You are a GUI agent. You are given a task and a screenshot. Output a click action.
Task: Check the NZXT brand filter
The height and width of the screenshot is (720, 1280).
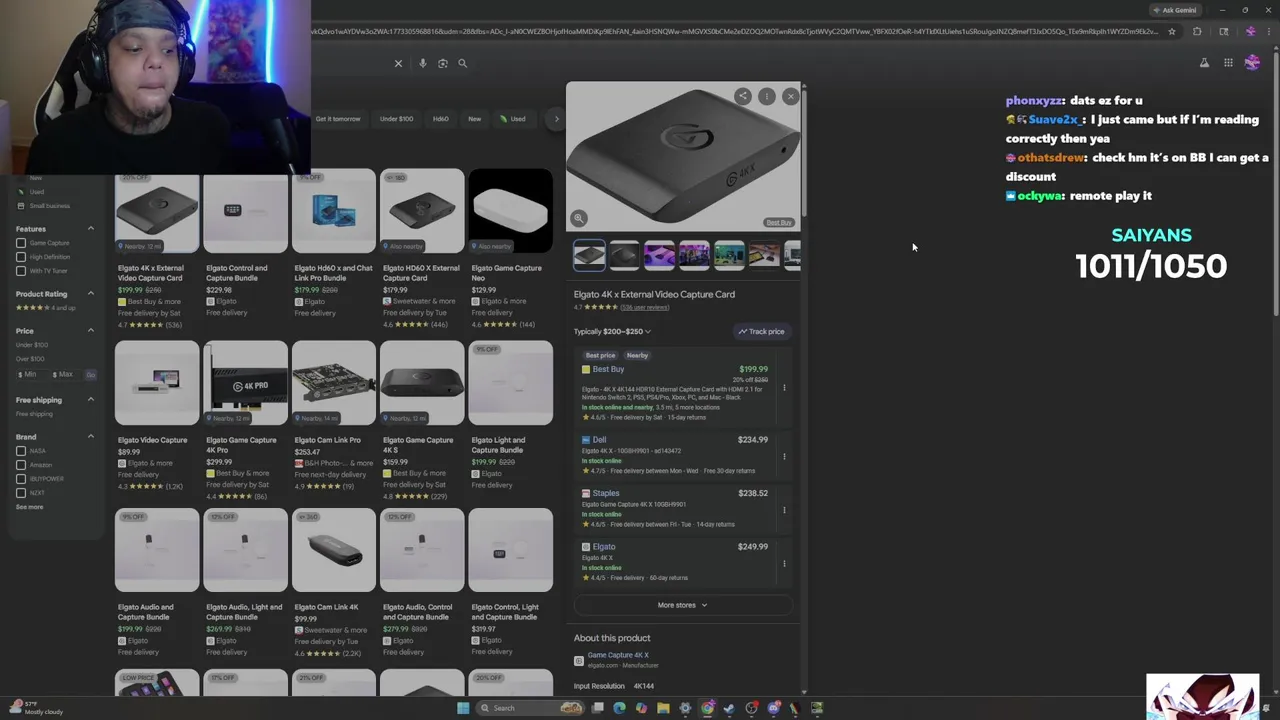point(21,493)
